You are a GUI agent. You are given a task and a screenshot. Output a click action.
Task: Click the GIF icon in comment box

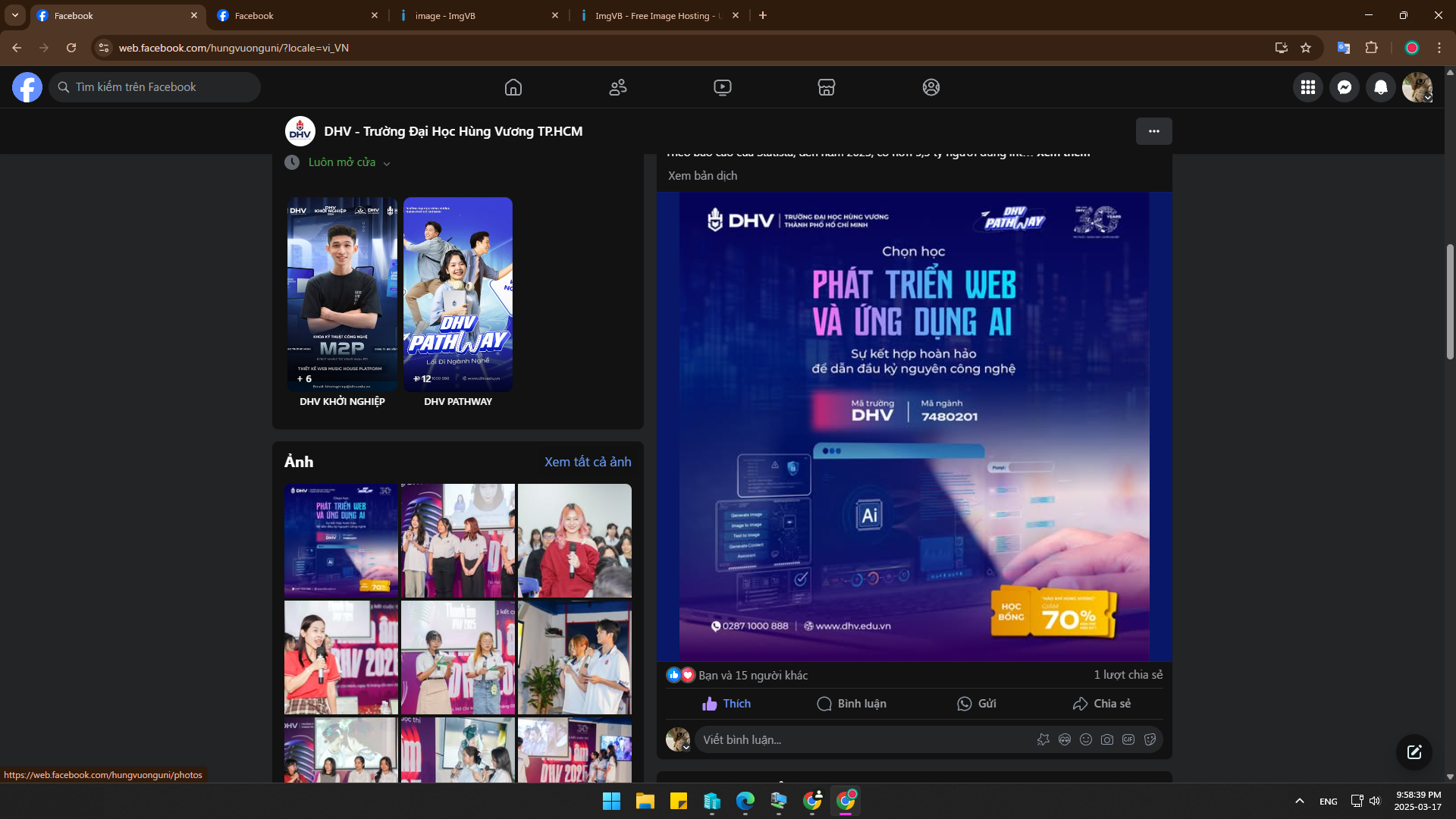[x=1128, y=739]
